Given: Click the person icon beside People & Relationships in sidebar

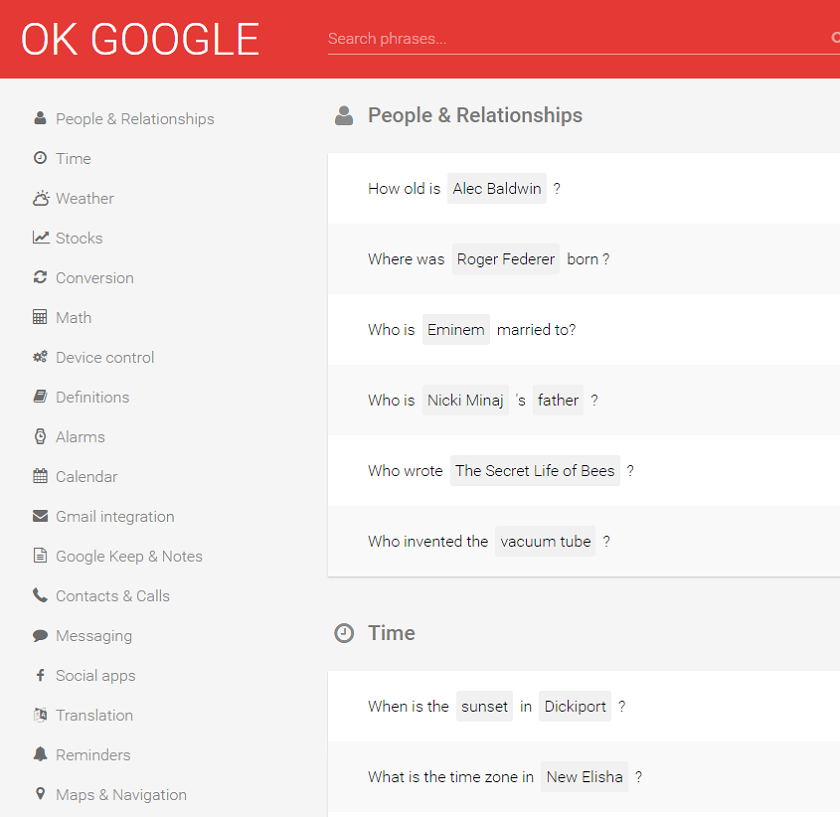Looking at the screenshot, I should pos(40,118).
